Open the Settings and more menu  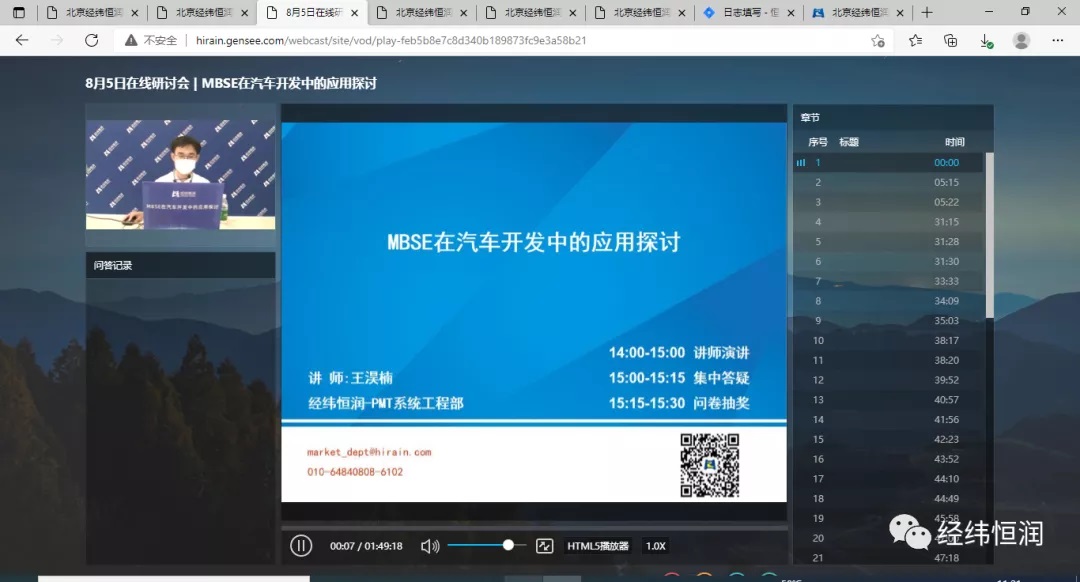pos(1058,41)
